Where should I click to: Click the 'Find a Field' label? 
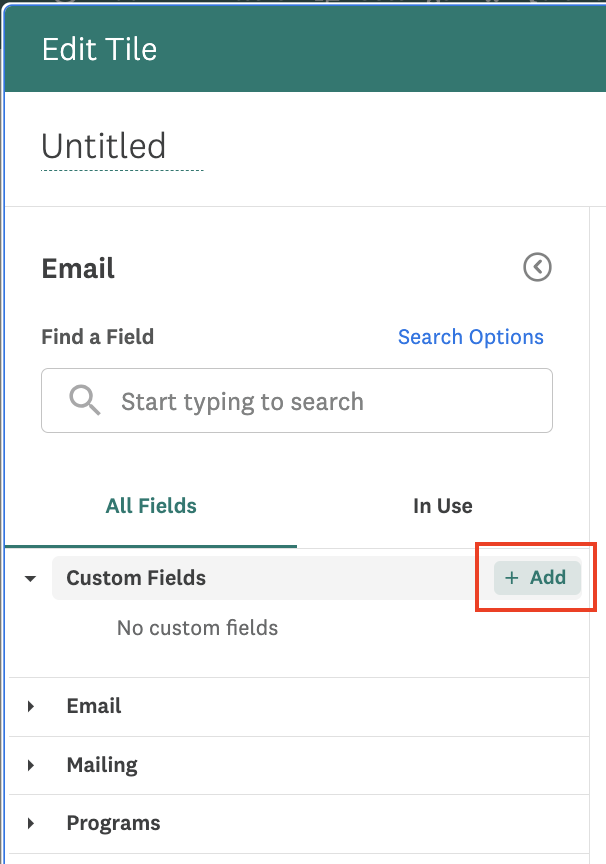pos(97,337)
